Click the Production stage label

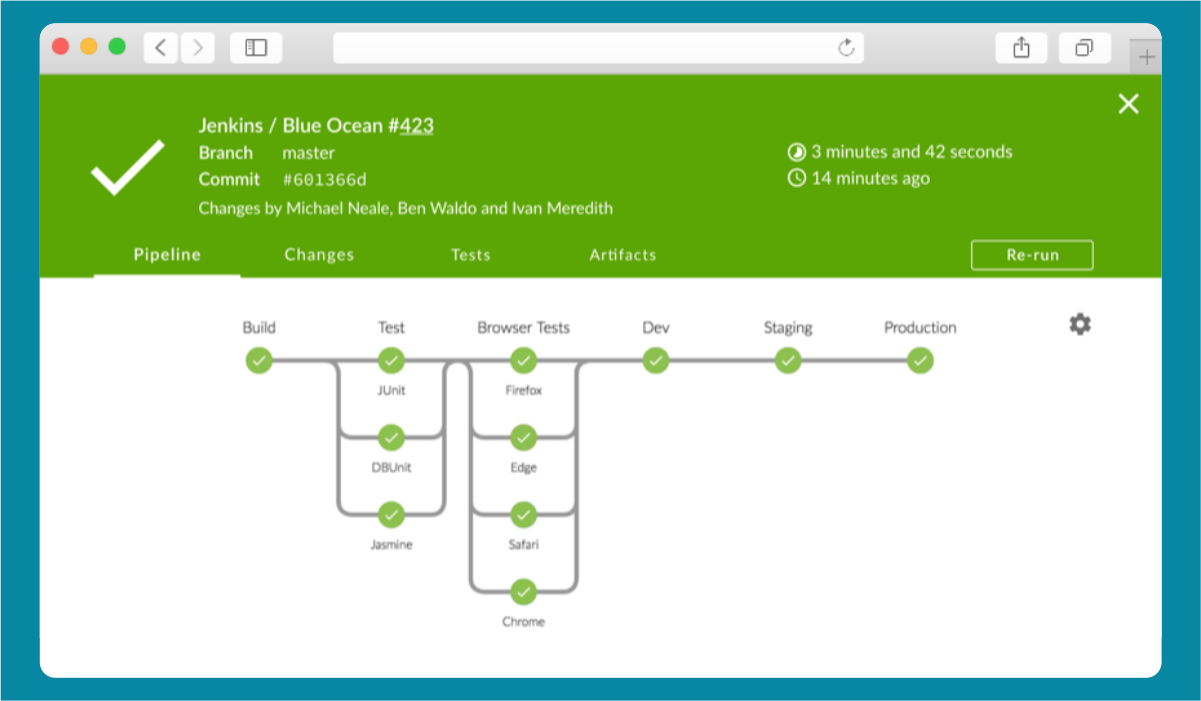point(920,327)
